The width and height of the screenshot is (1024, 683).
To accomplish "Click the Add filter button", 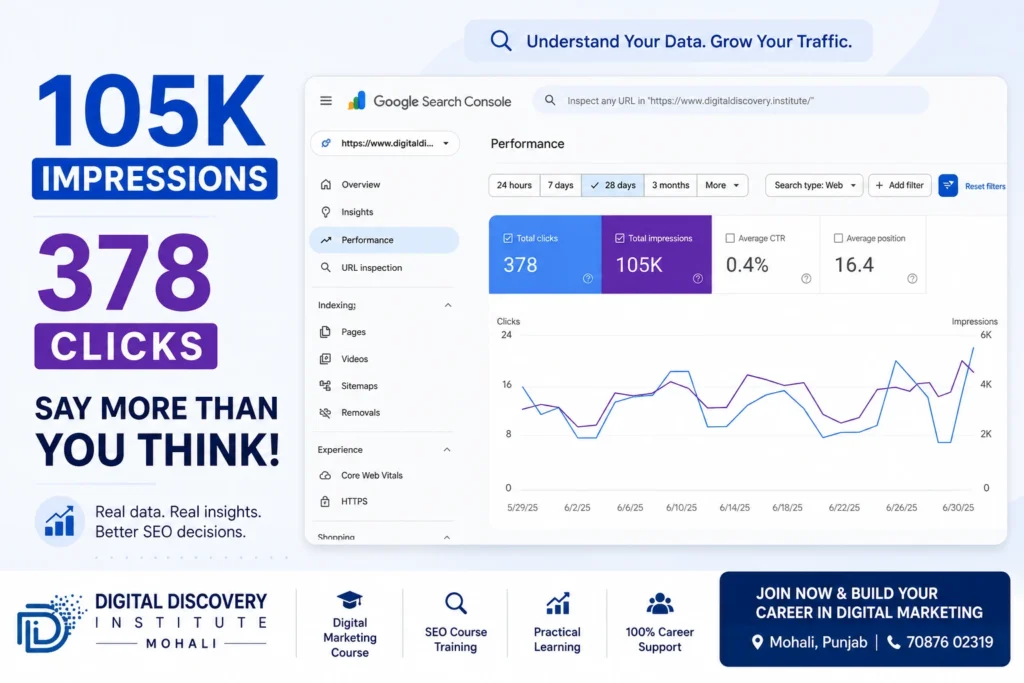I will pyautogui.click(x=900, y=185).
